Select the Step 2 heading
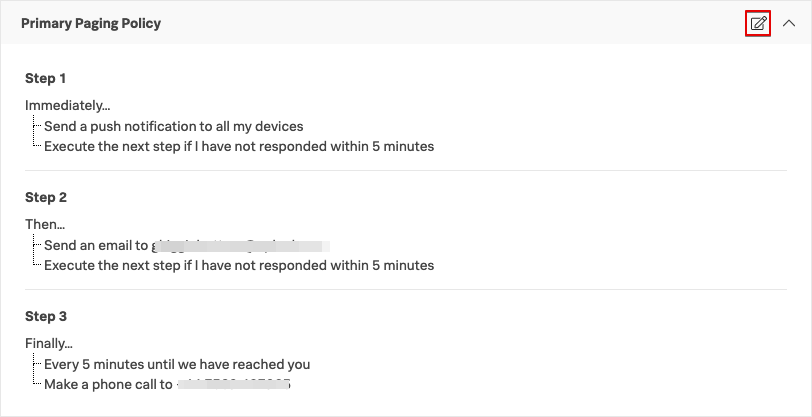This screenshot has height=417, width=812. [46, 197]
